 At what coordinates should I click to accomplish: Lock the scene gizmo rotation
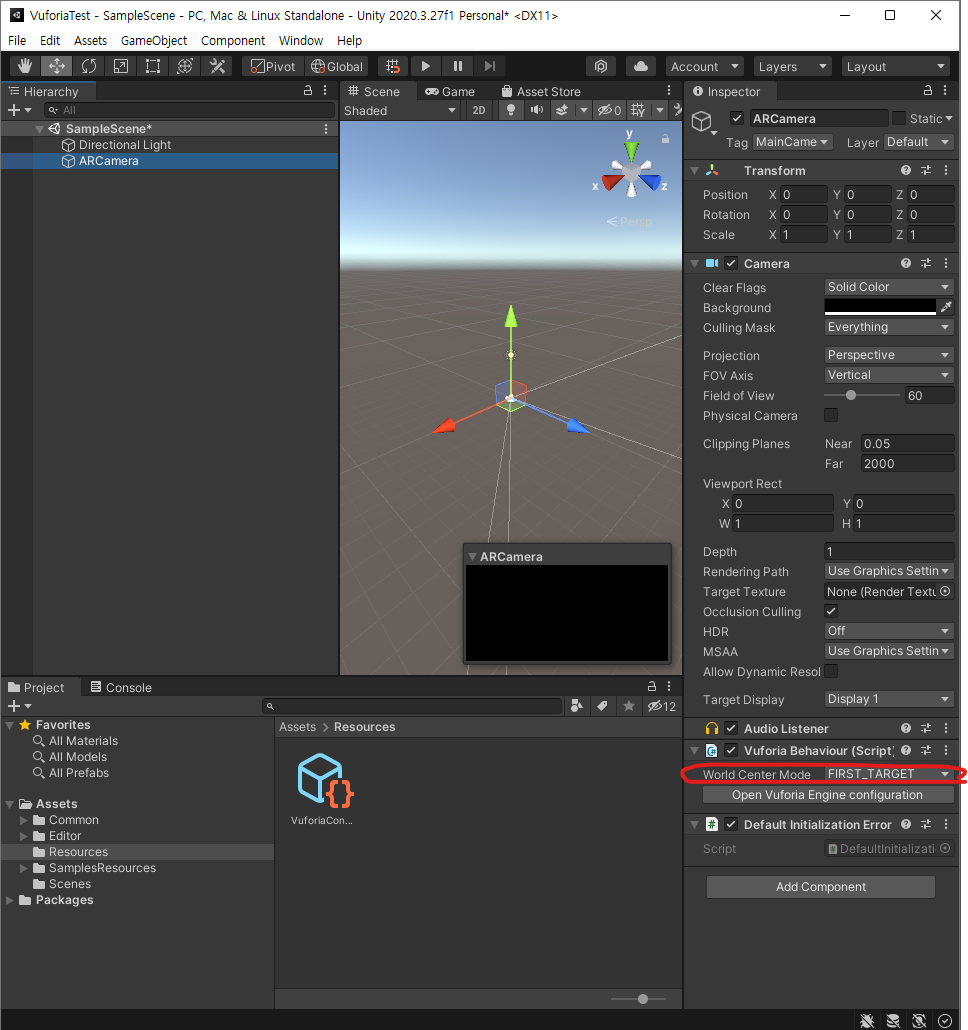pyautogui.click(x=665, y=139)
